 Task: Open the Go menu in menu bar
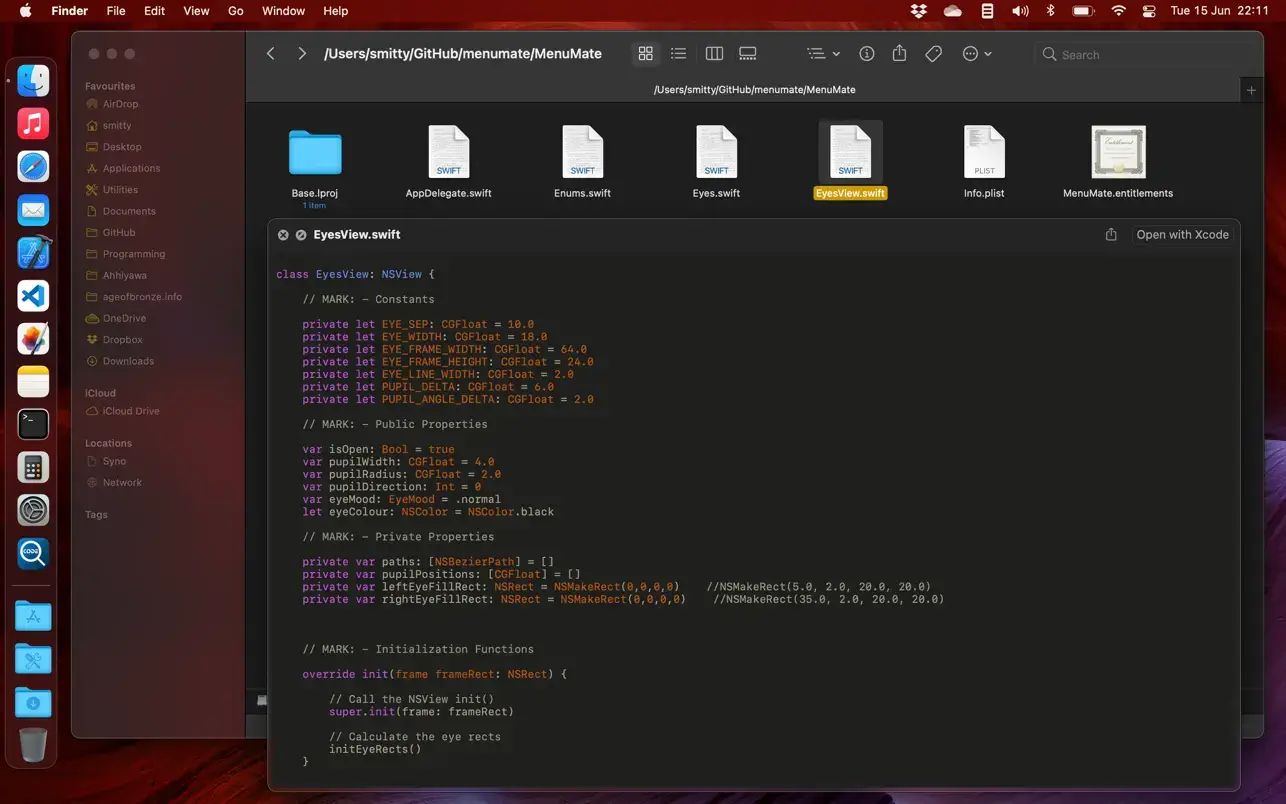click(x=236, y=11)
